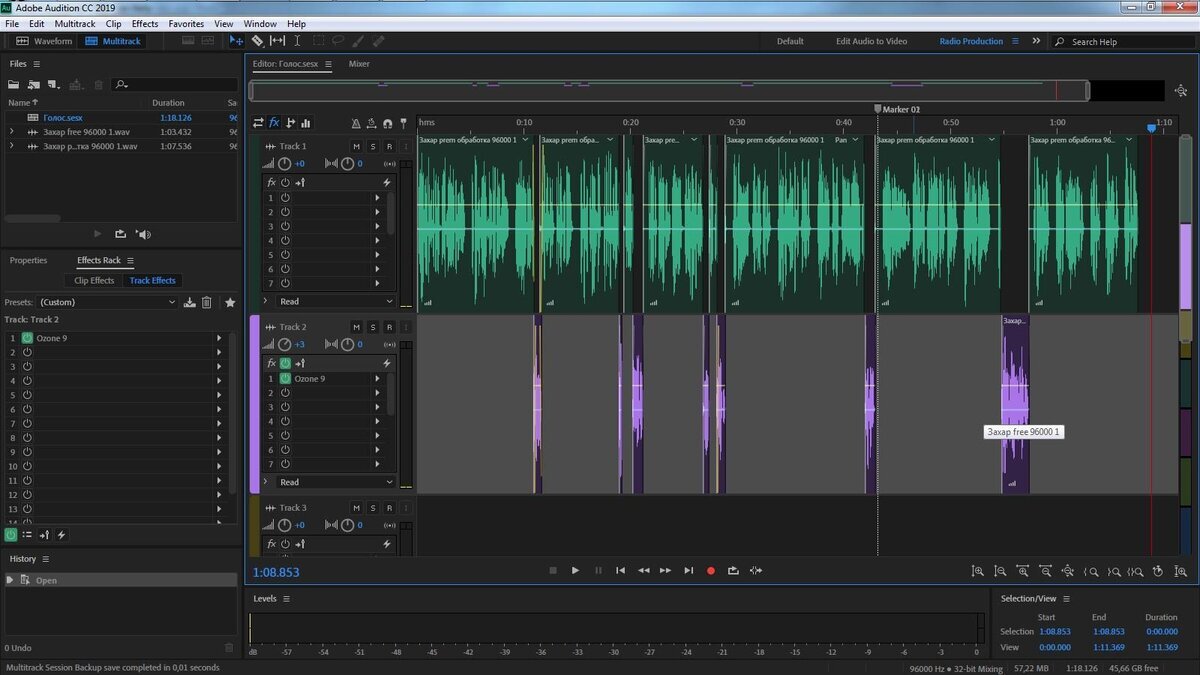Open the Presets (Custom) dropdown
Screen dimensions: 1200x675
(x=105, y=302)
